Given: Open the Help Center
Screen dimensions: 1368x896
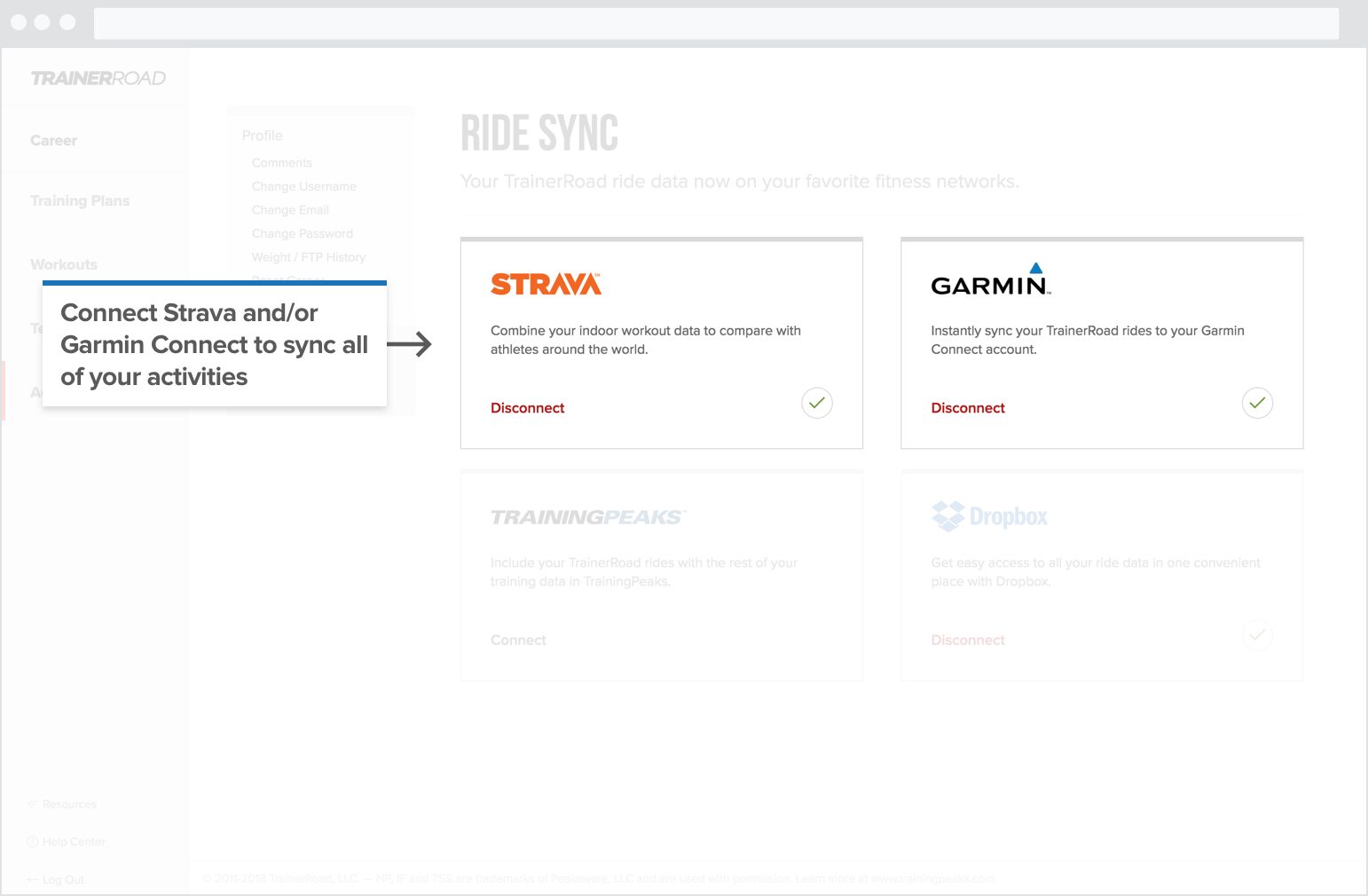Looking at the screenshot, I should tap(67, 842).
